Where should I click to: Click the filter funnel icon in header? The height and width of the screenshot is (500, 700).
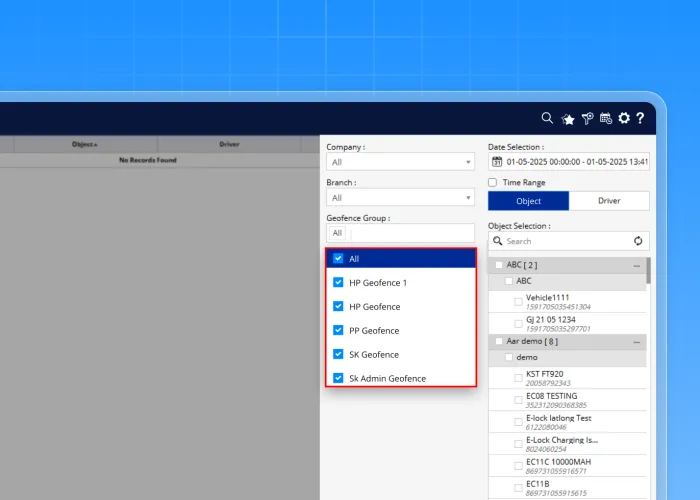coord(588,118)
